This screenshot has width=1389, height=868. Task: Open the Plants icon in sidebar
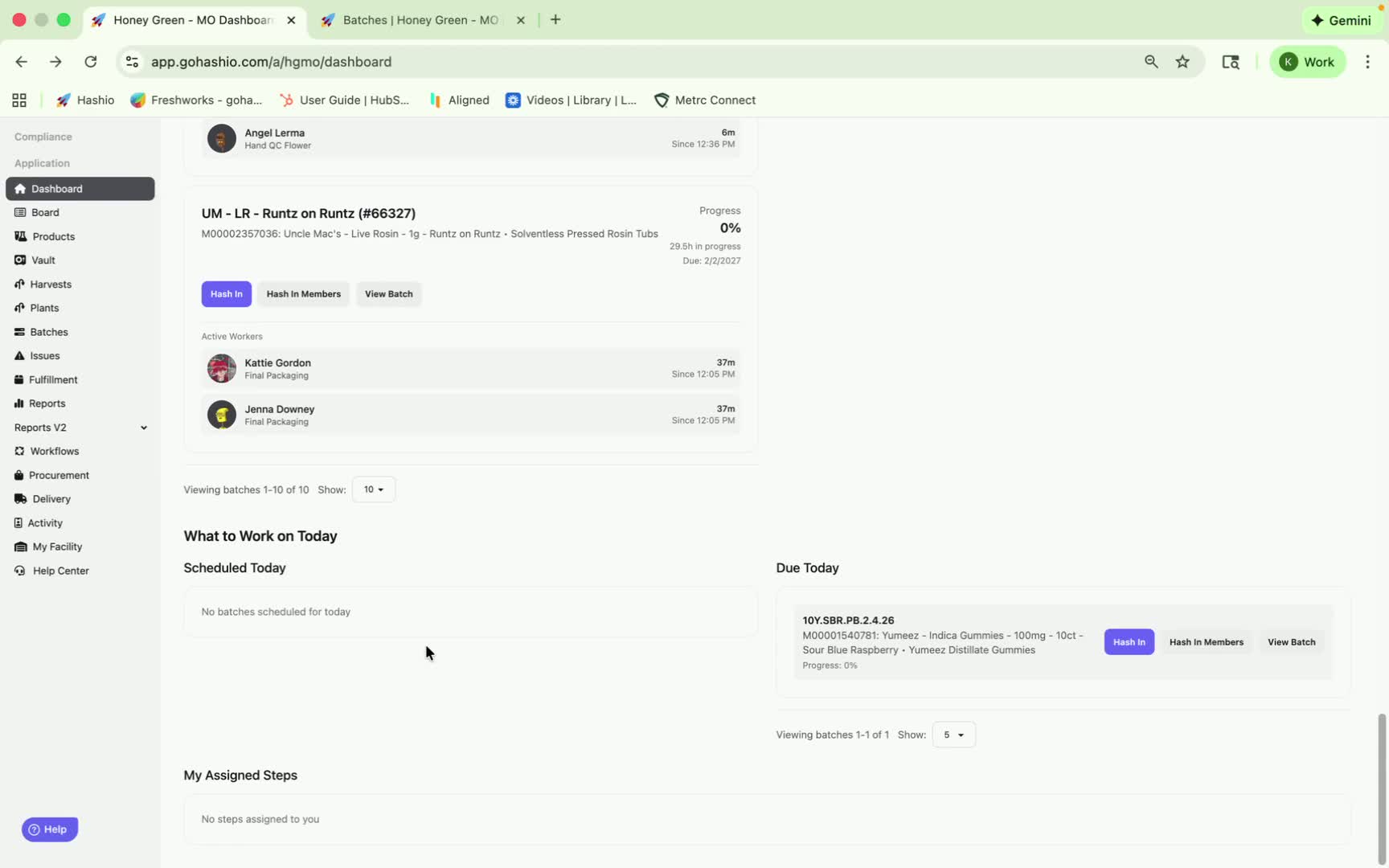[x=19, y=308]
